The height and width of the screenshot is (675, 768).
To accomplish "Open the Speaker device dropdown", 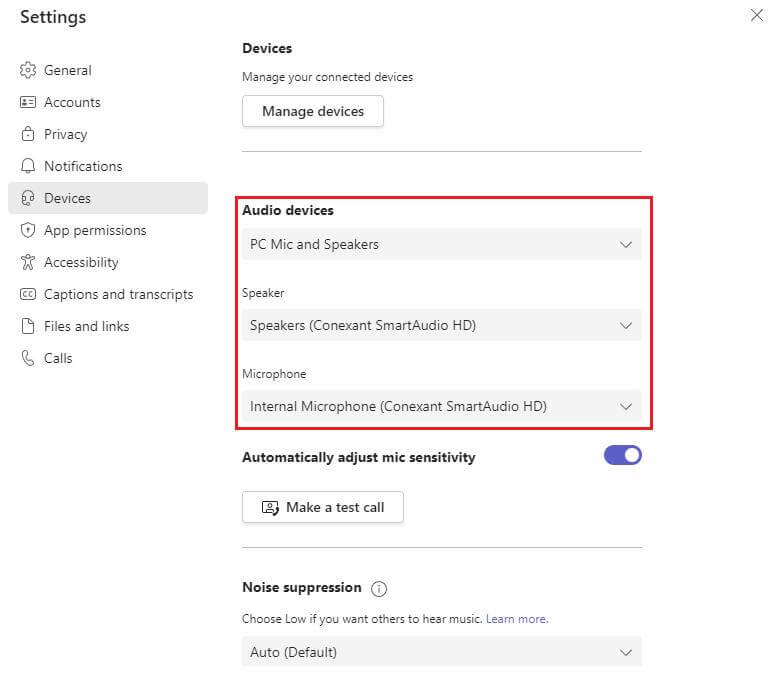I will click(442, 325).
